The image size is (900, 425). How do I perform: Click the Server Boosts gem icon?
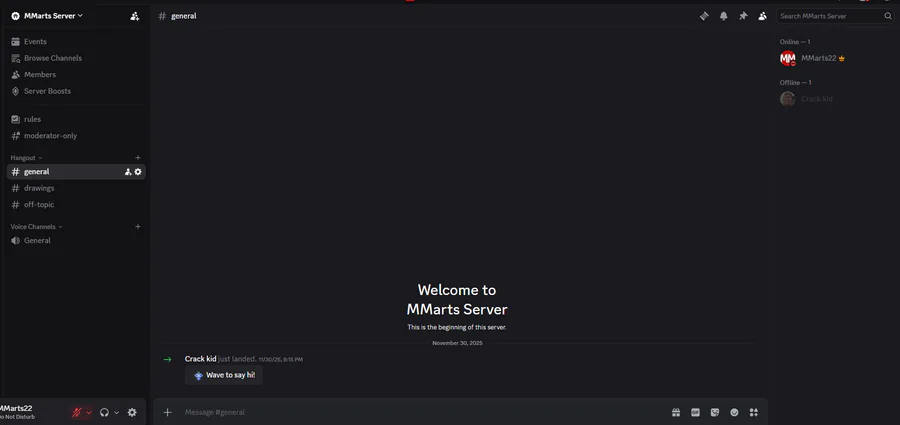(x=15, y=91)
